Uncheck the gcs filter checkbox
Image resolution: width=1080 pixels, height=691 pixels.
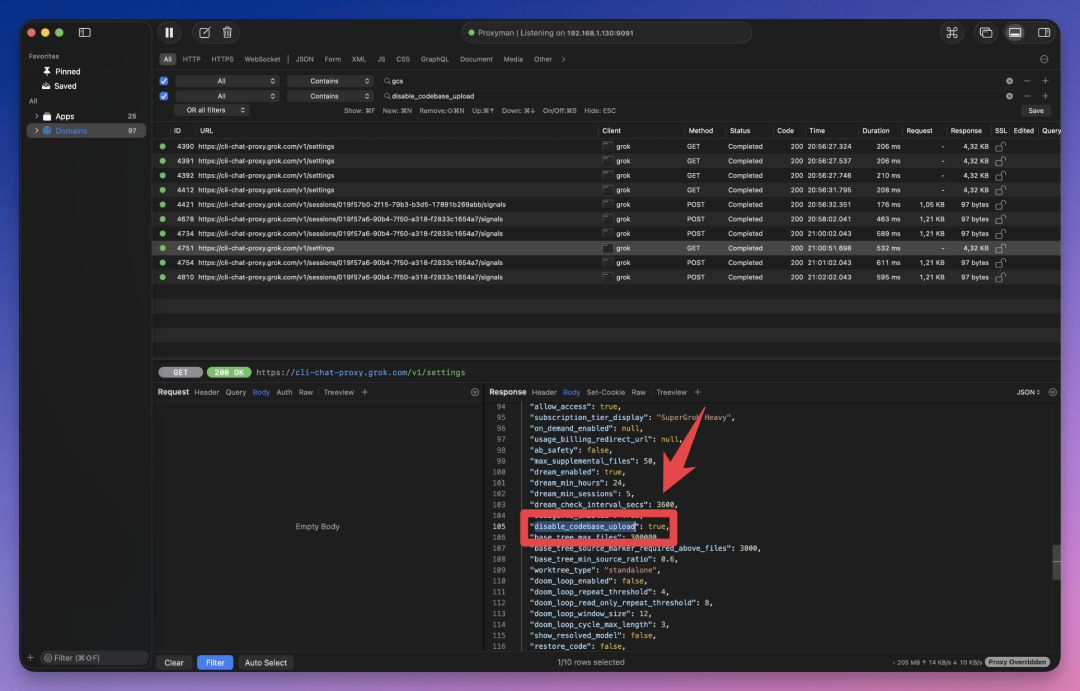click(164, 81)
